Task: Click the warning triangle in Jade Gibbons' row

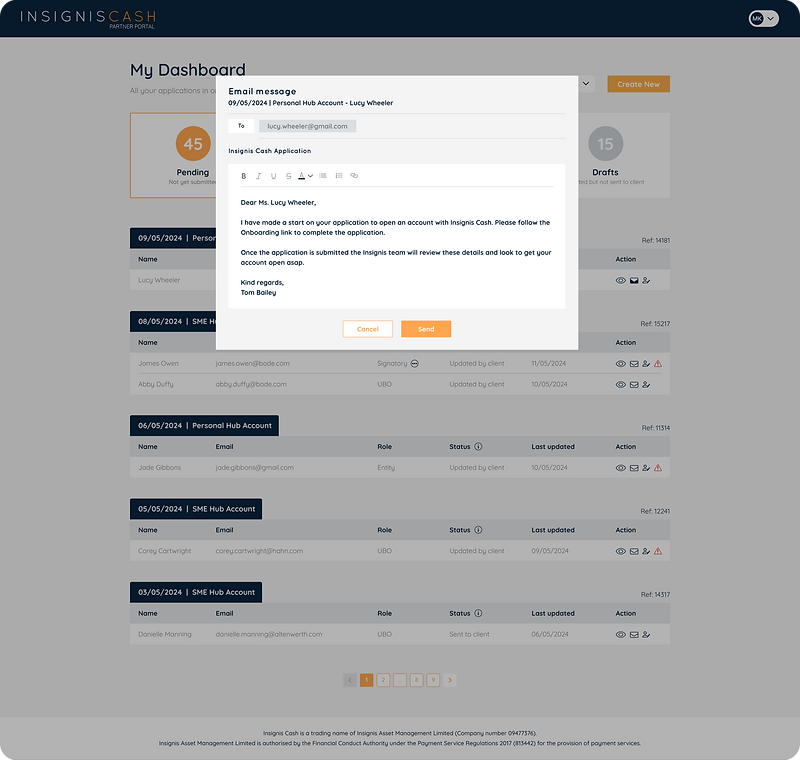Action: 658,468
